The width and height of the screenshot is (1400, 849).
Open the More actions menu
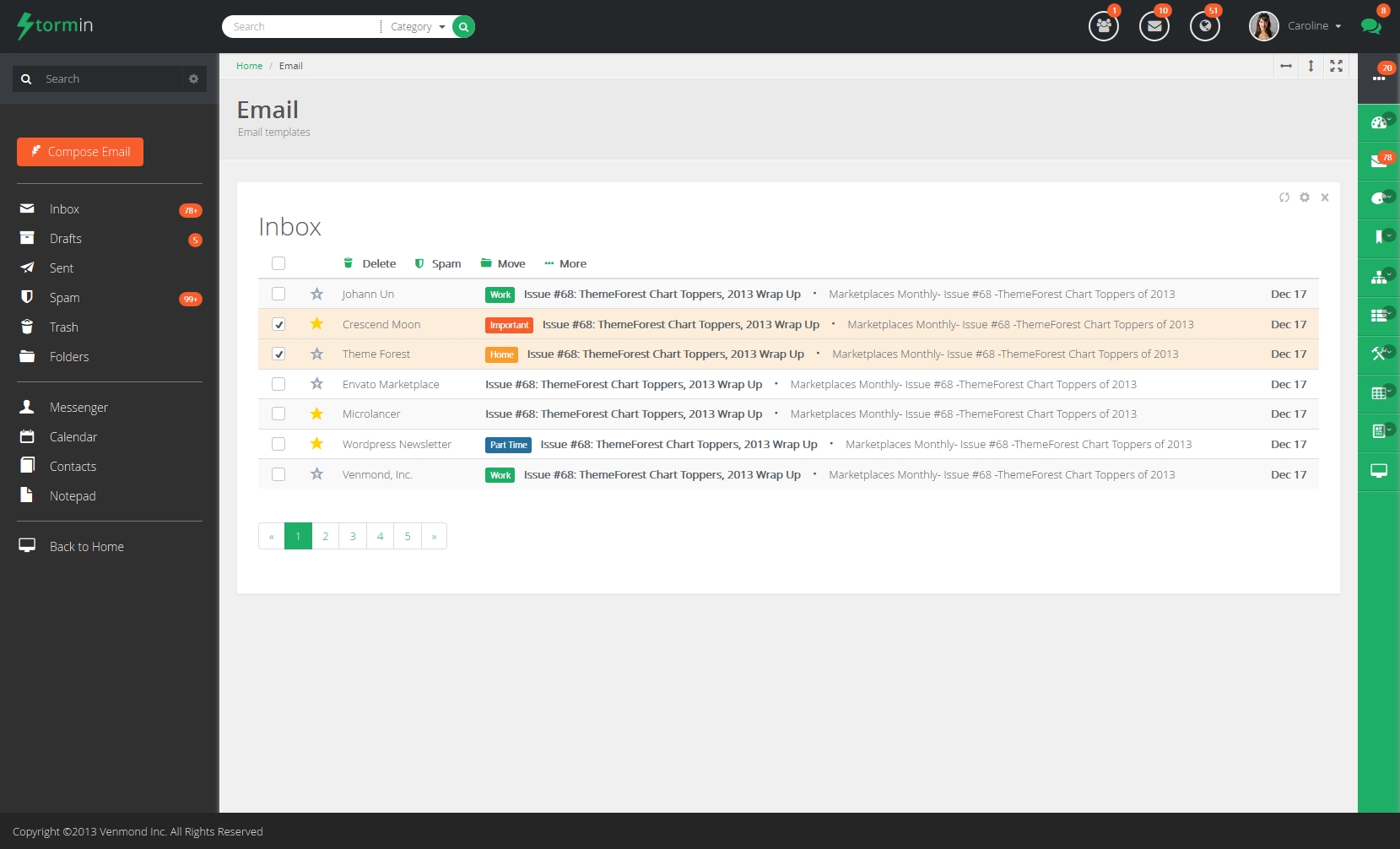coord(565,264)
